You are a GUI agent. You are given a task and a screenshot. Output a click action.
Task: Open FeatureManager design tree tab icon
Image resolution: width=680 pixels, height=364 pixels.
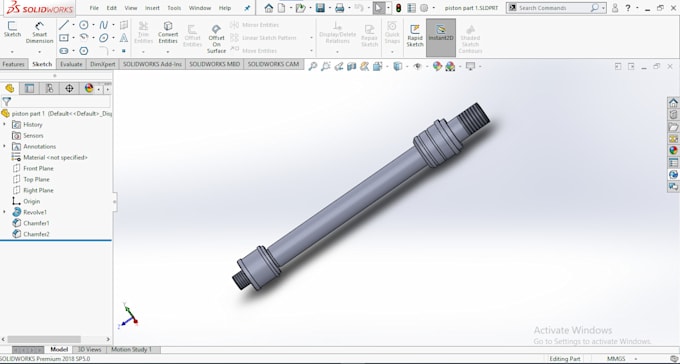pos(10,89)
